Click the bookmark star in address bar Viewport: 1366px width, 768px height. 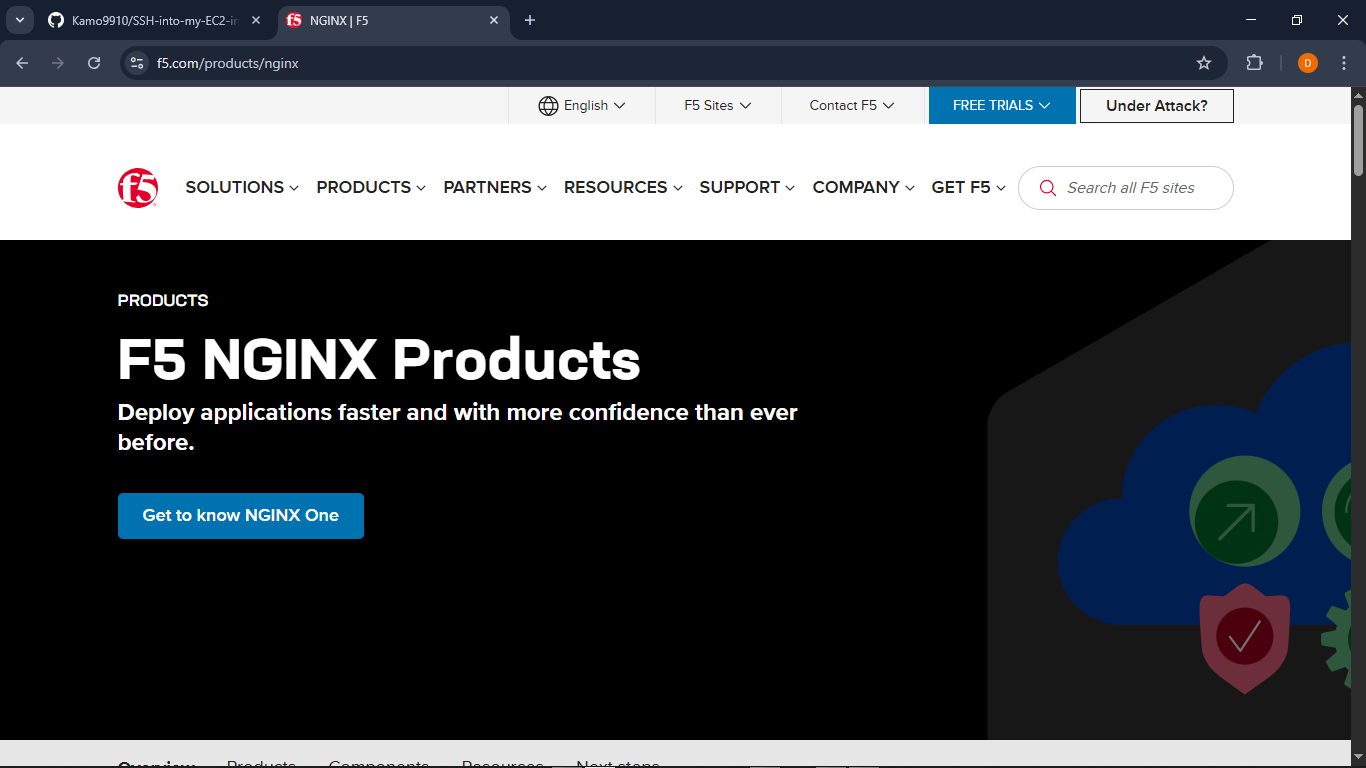coord(1204,62)
